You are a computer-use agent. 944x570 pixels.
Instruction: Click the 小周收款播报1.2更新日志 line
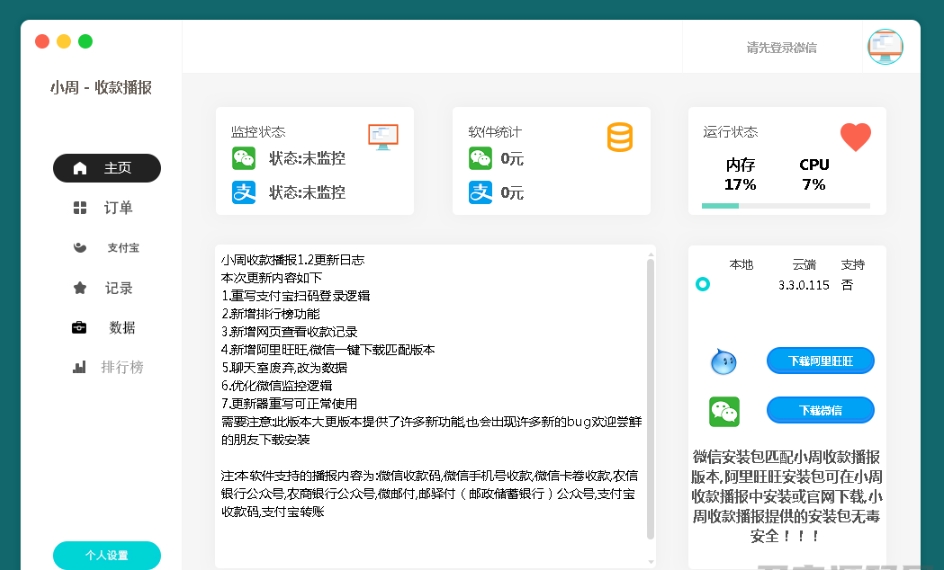click(x=293, y=260)
